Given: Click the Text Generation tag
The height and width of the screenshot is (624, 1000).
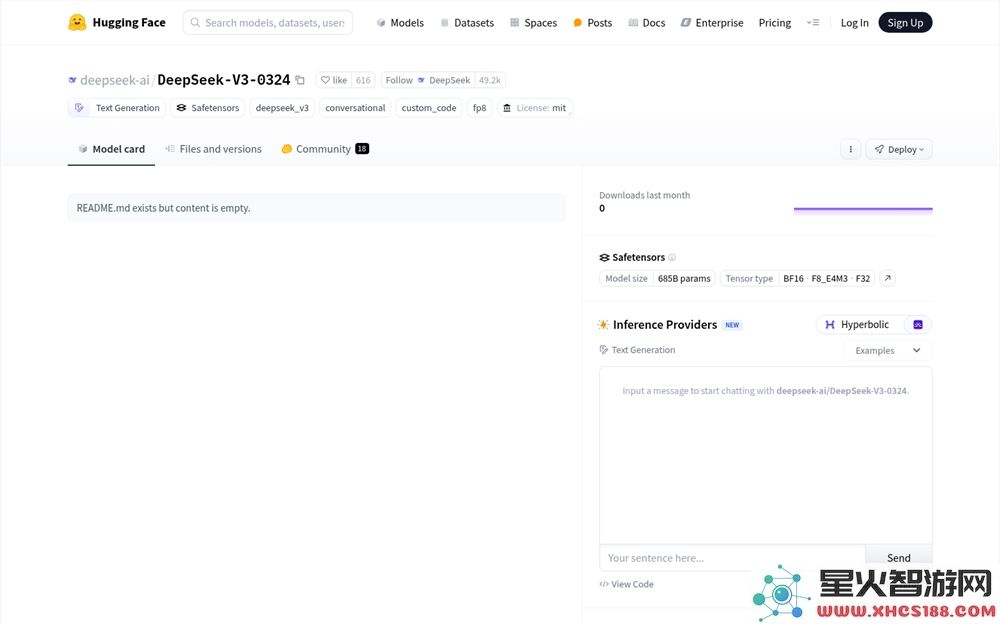Looking at the screenshot, I should point(117,108).
